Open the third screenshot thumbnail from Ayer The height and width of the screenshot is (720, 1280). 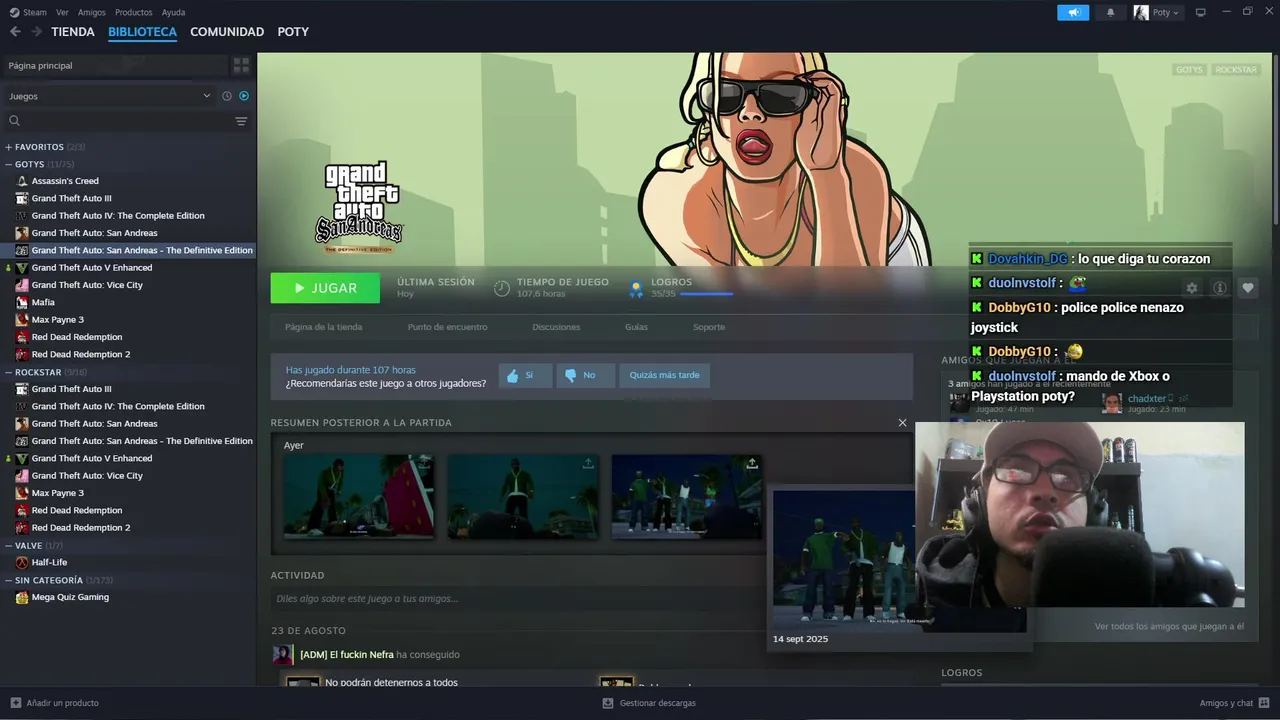[686, 496]
